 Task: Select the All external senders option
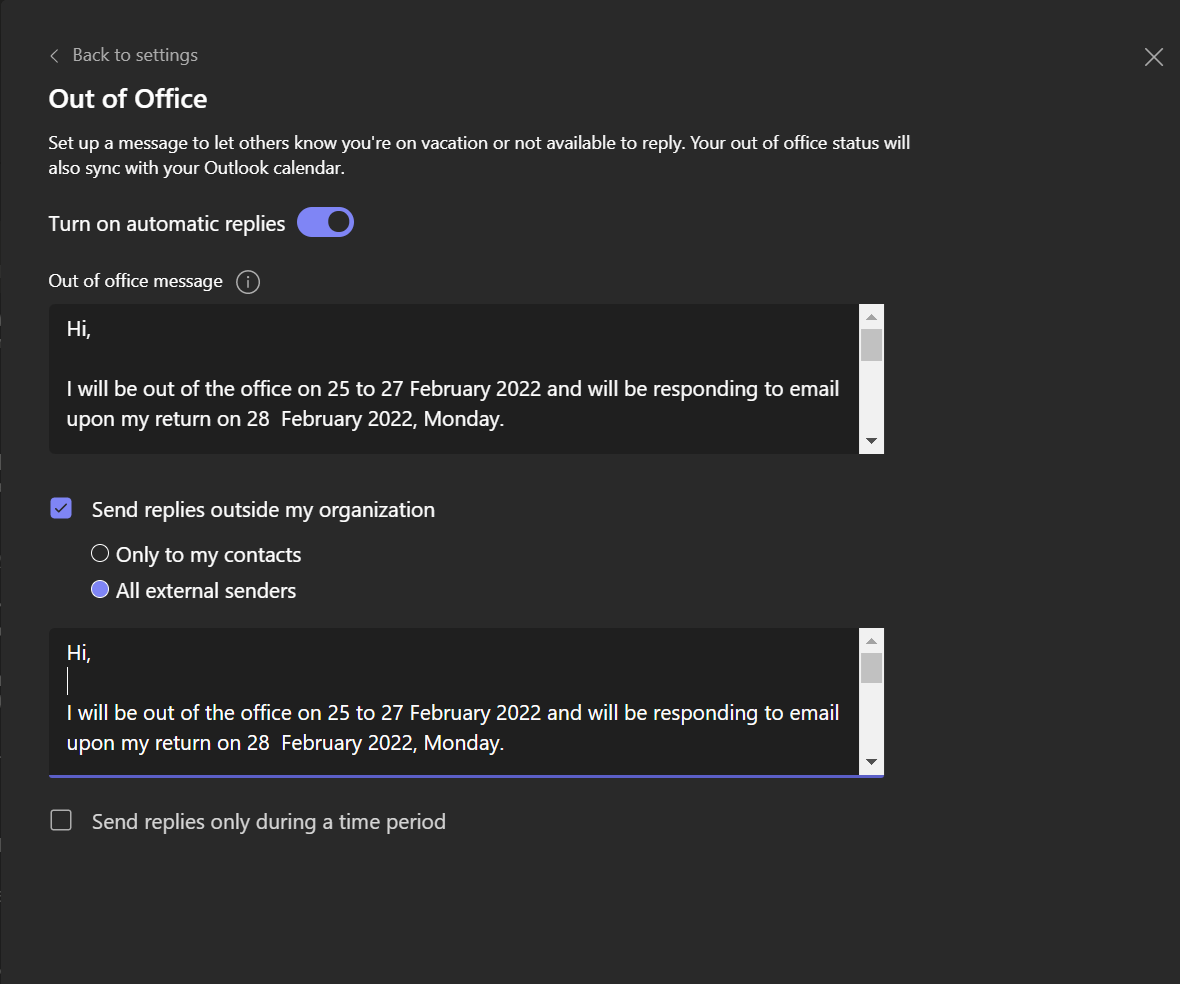100,590
